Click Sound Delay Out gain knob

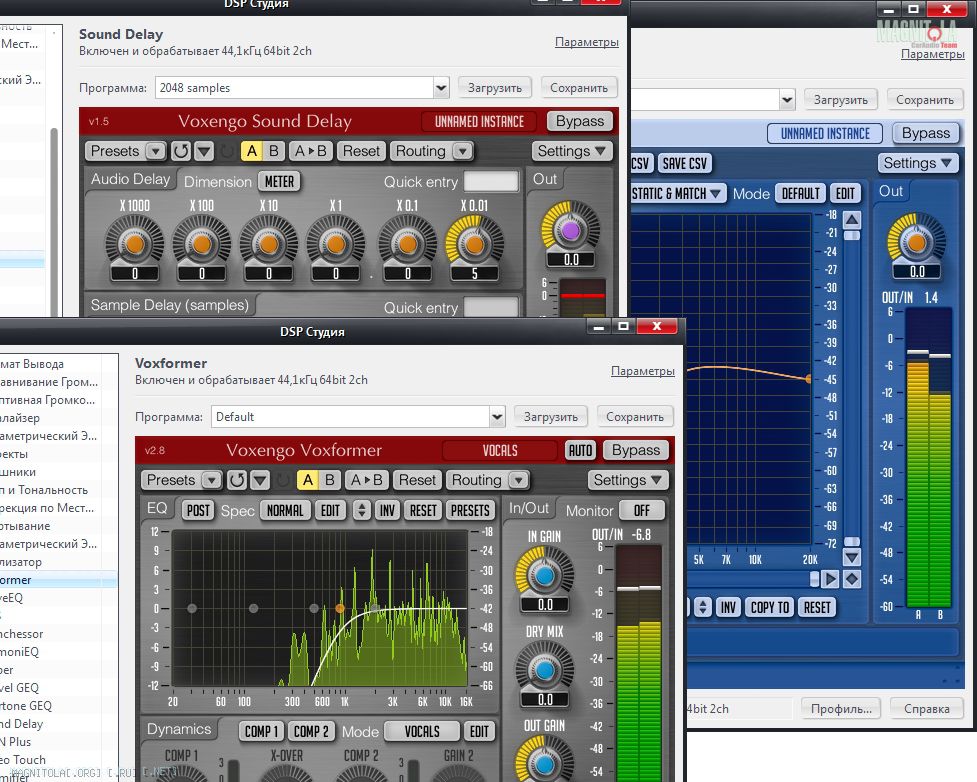tap(570, 231)
